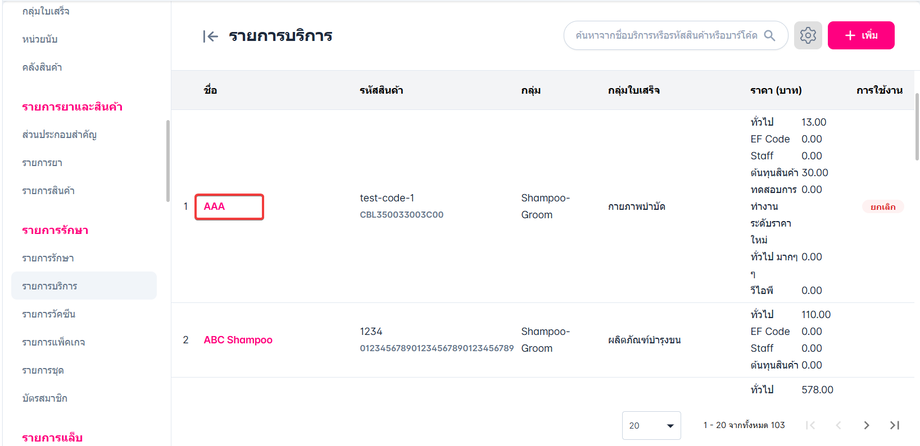The image size is (920, 446).
Task: Click the ยกเลิก status badge
Action: (882, 206)
